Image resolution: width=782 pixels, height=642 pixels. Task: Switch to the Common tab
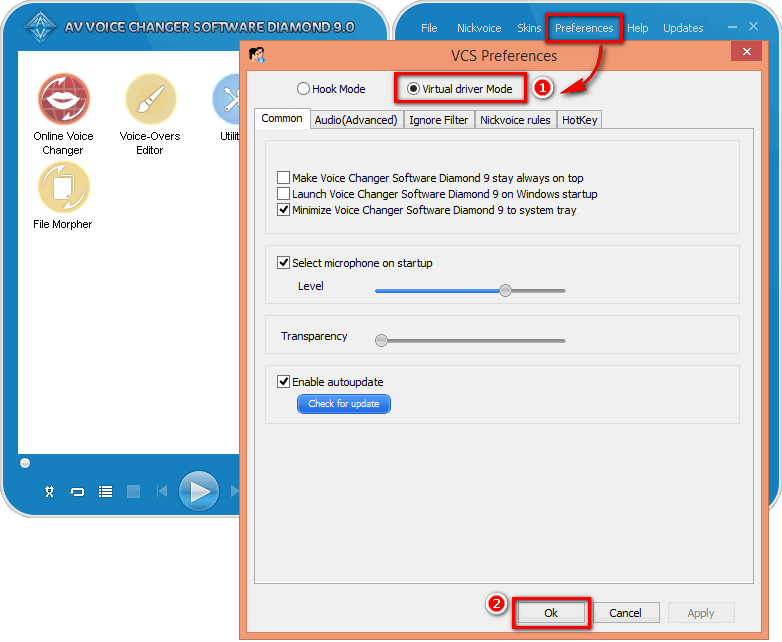(x=282, y=119)
